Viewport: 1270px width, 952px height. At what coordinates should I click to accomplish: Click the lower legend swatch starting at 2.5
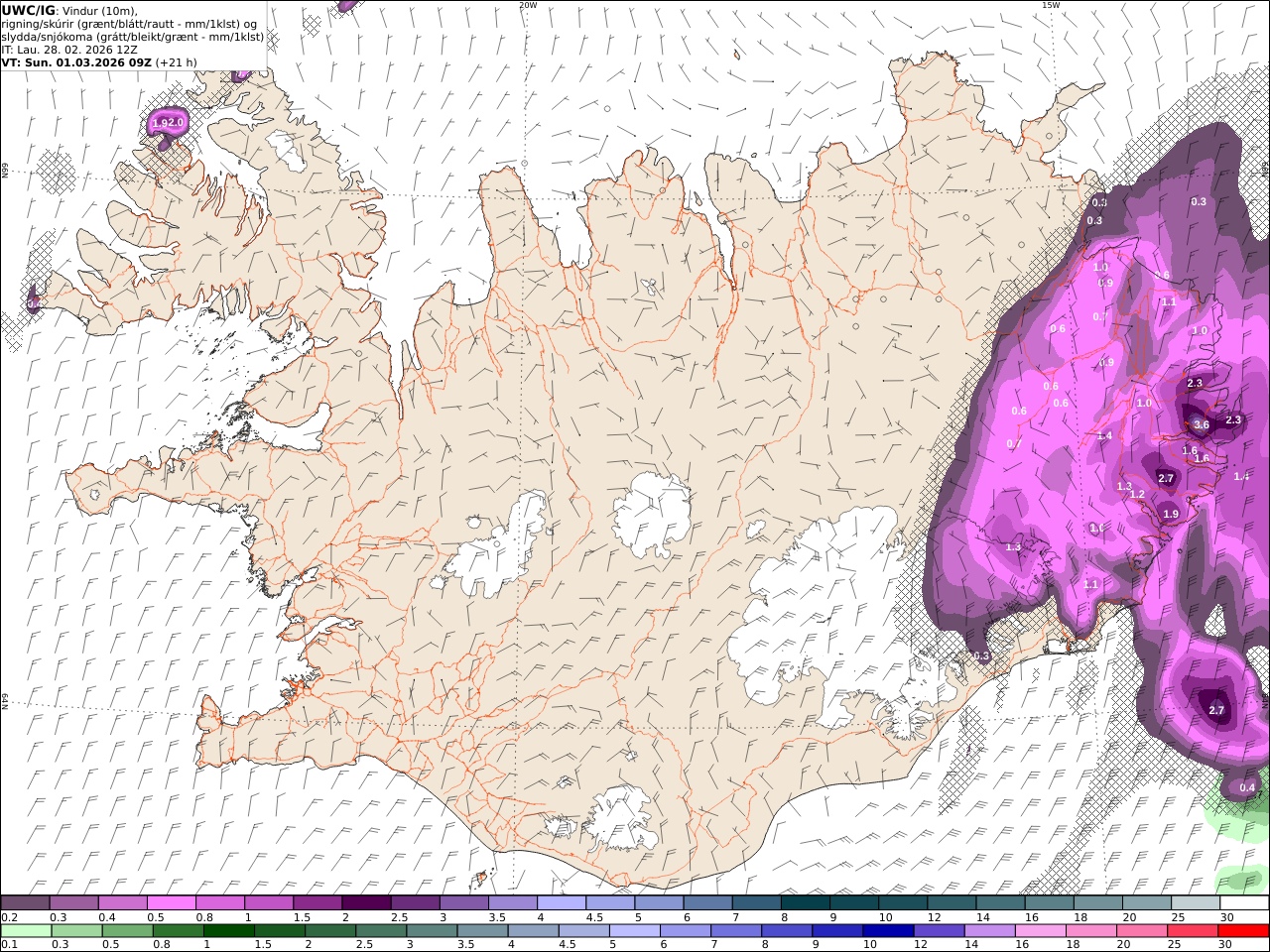point(381,931)
